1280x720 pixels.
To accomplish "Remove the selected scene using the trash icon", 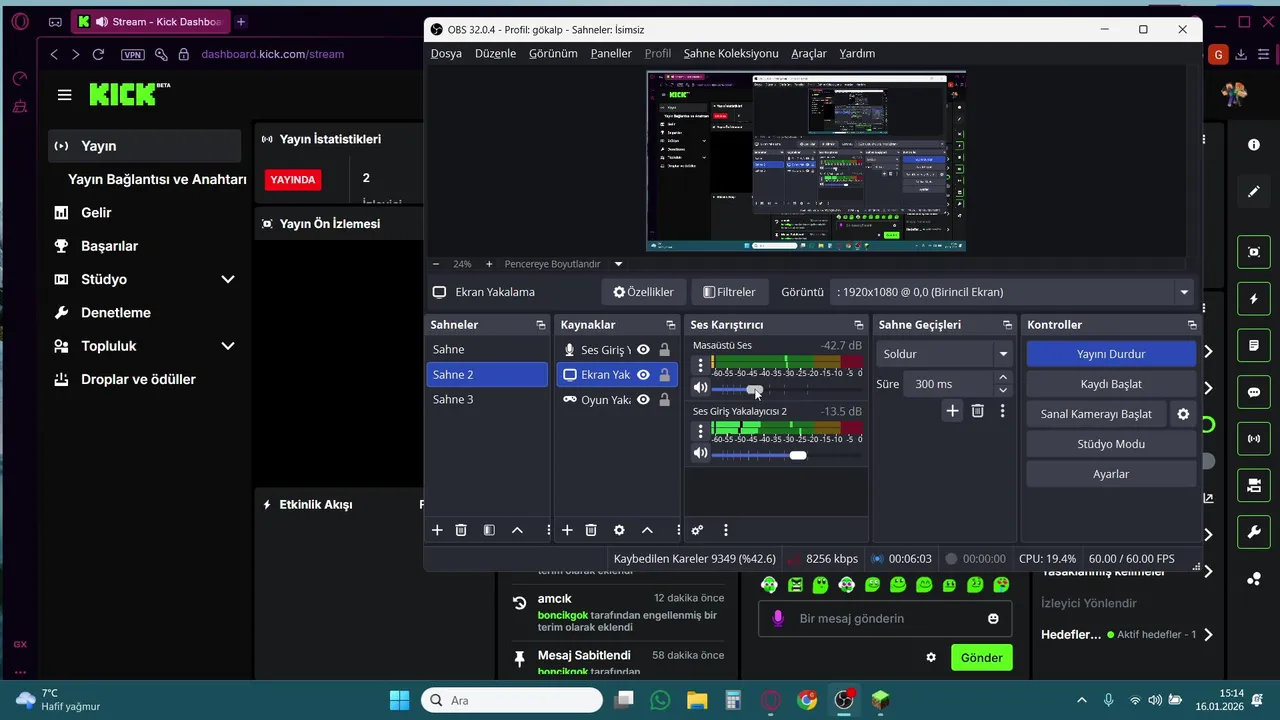I will (x=461, y=530).
